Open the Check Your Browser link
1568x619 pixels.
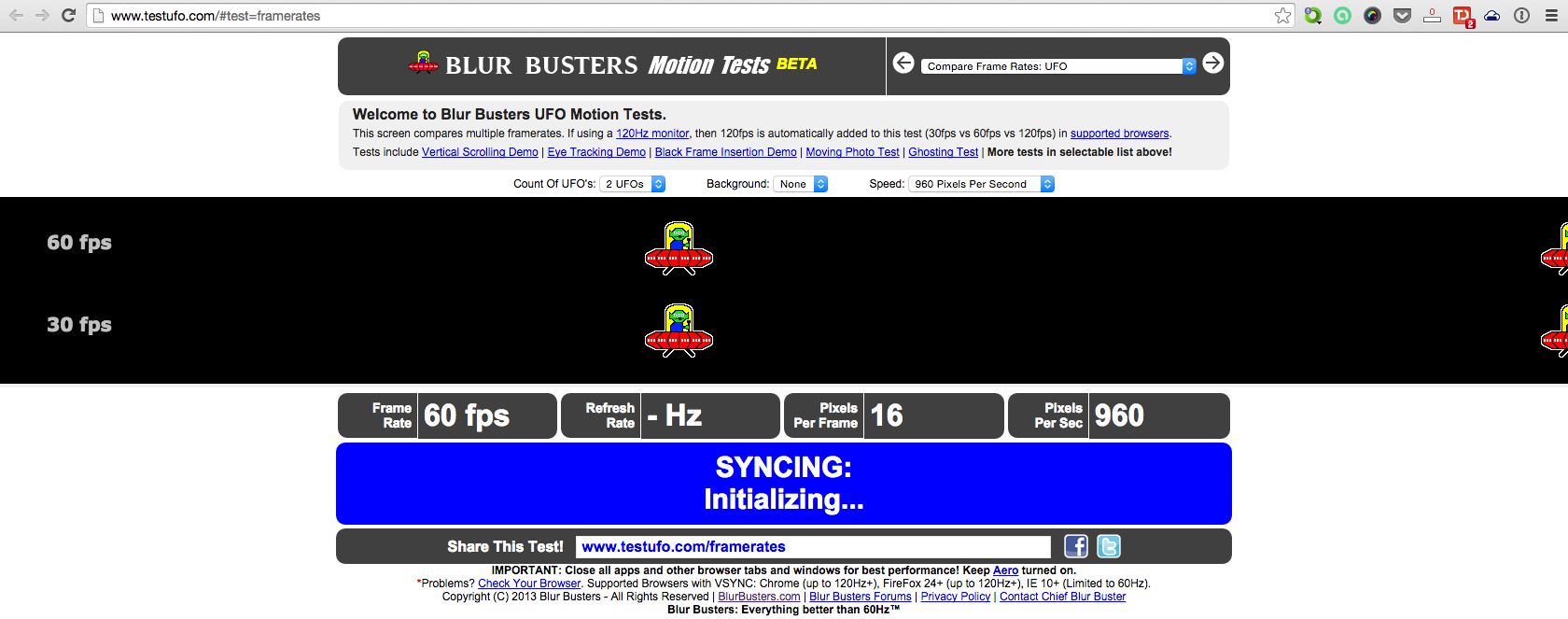click(x=529, y=584)
